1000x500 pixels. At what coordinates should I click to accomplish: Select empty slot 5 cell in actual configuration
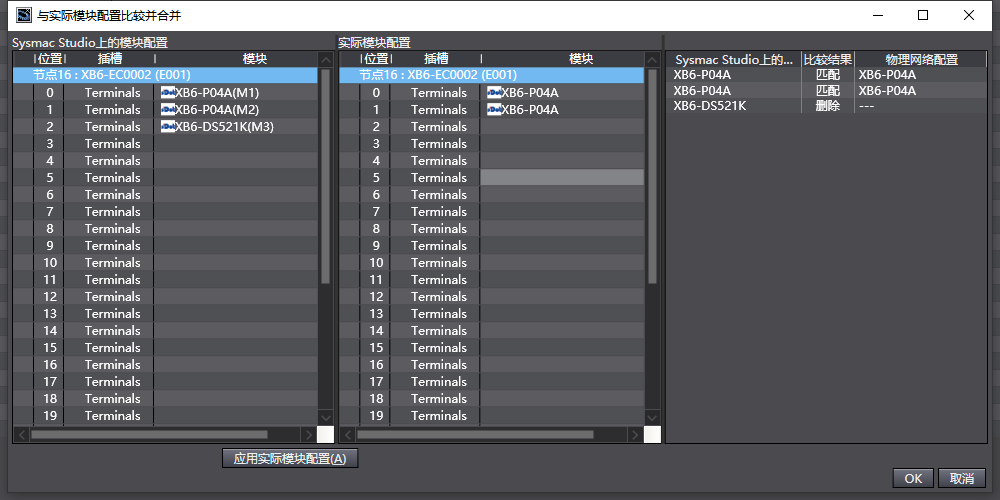tap(562, 177)
